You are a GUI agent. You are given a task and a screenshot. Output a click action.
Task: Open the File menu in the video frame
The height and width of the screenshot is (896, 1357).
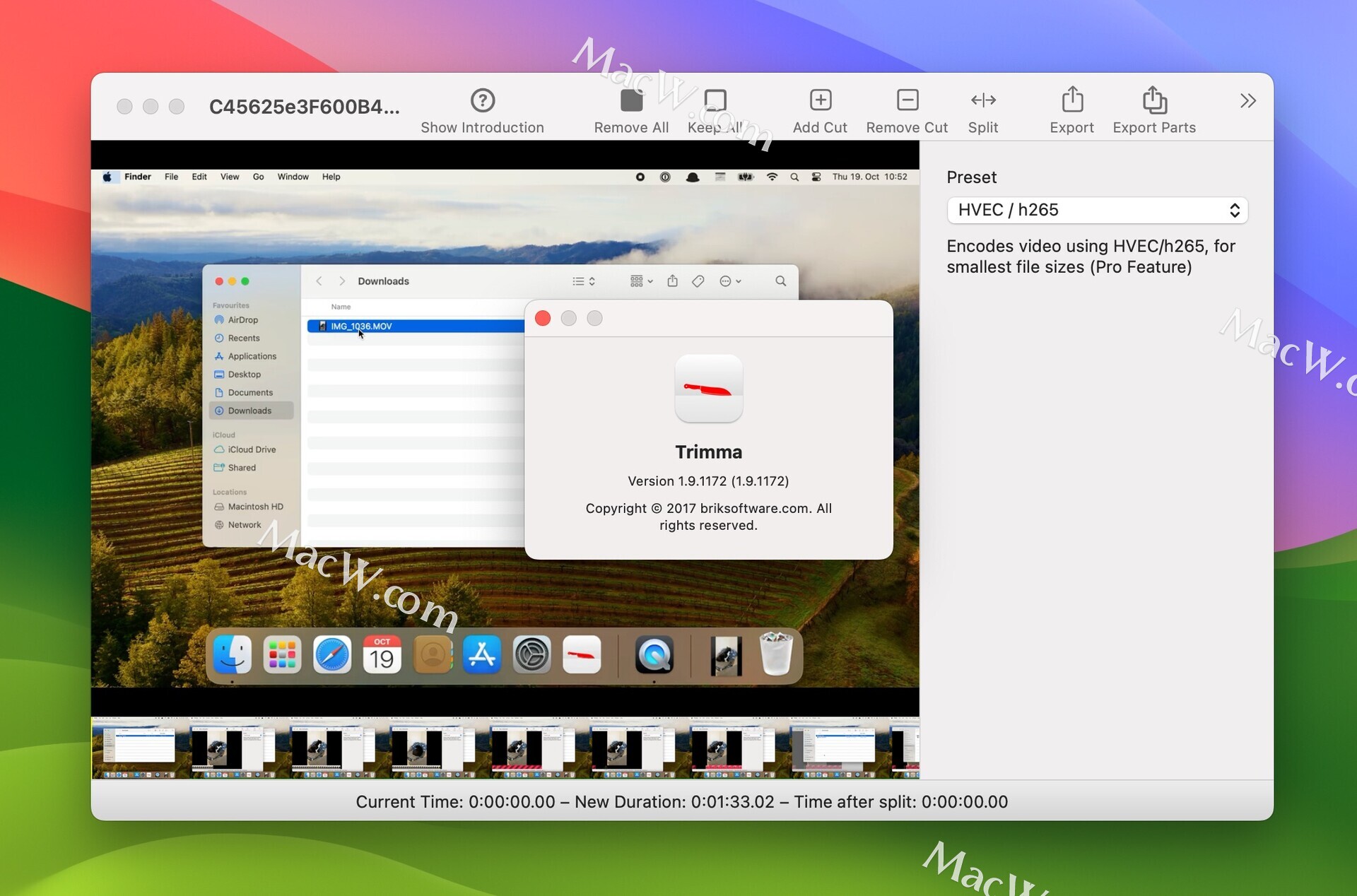(171, 177)
